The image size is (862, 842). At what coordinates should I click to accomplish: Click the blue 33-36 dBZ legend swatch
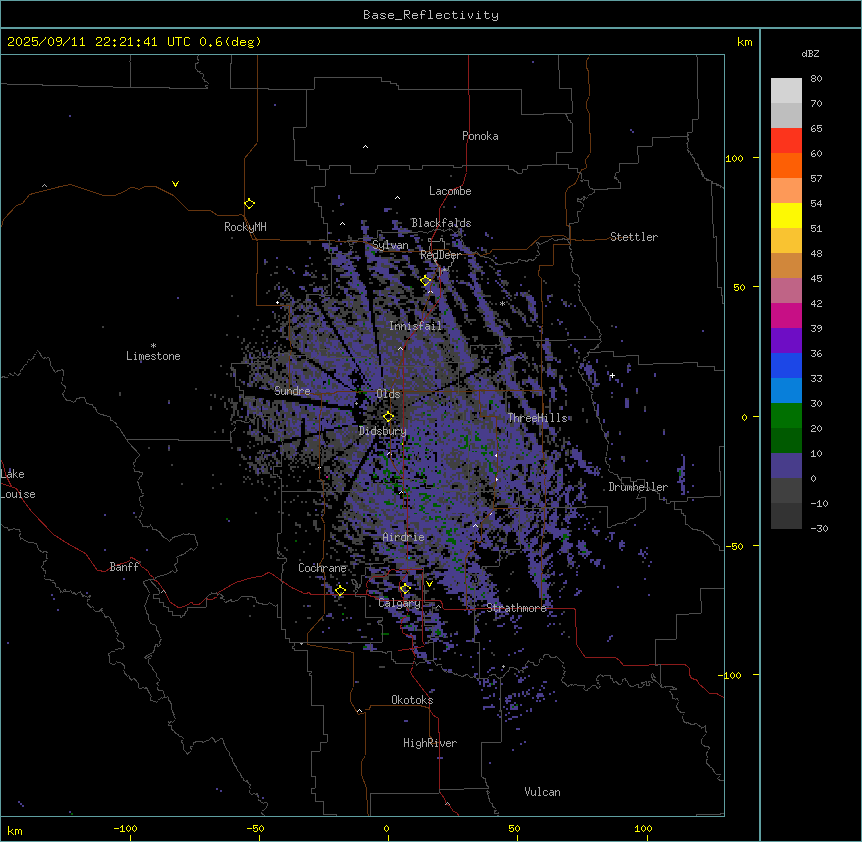(x=786, y=365)
